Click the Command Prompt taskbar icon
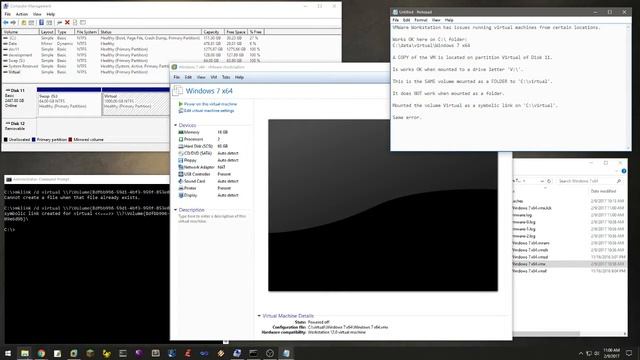640x360 pixels. point(253,353)
